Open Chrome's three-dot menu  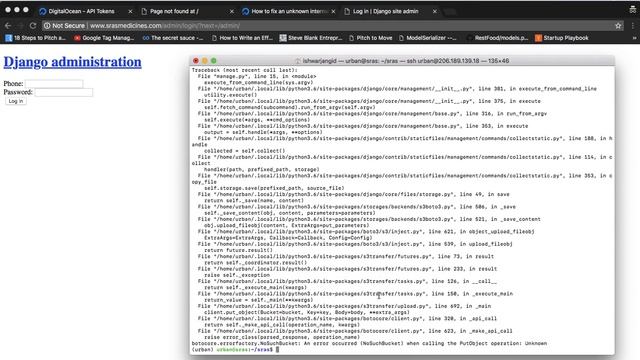tap(633, 26)
